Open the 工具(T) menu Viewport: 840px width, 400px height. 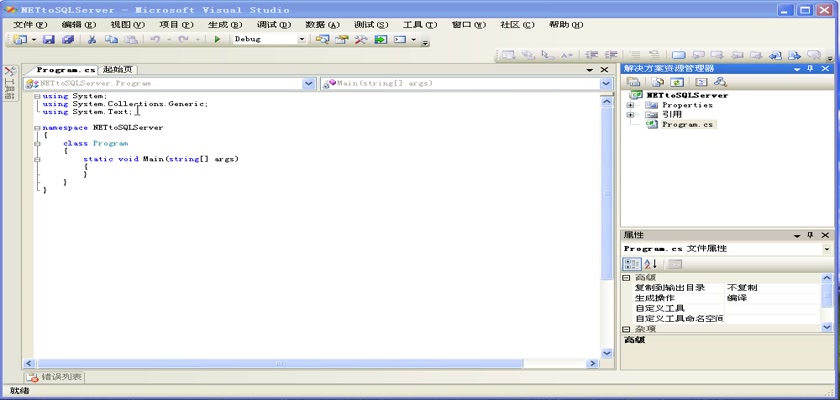[420, 25]
